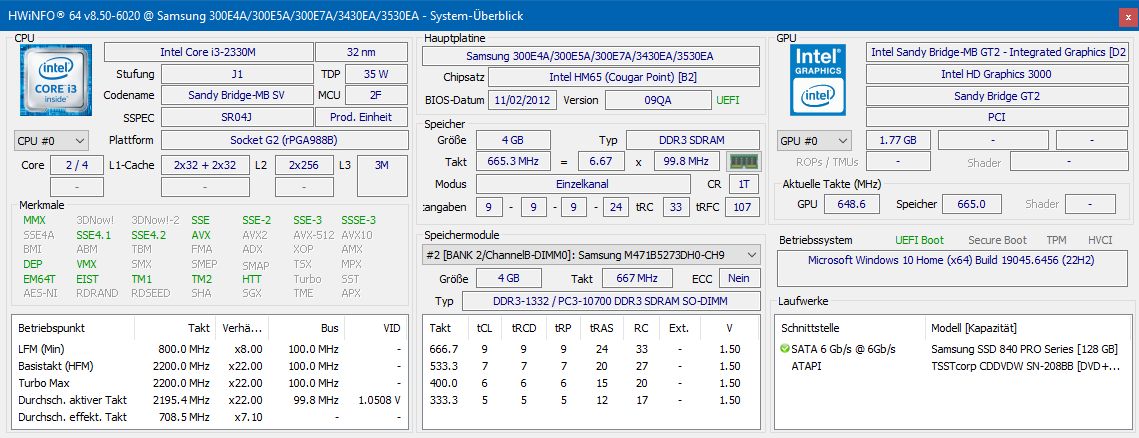Click the Intel HM65 (Cougar Point) chipset field

(624, 78)
